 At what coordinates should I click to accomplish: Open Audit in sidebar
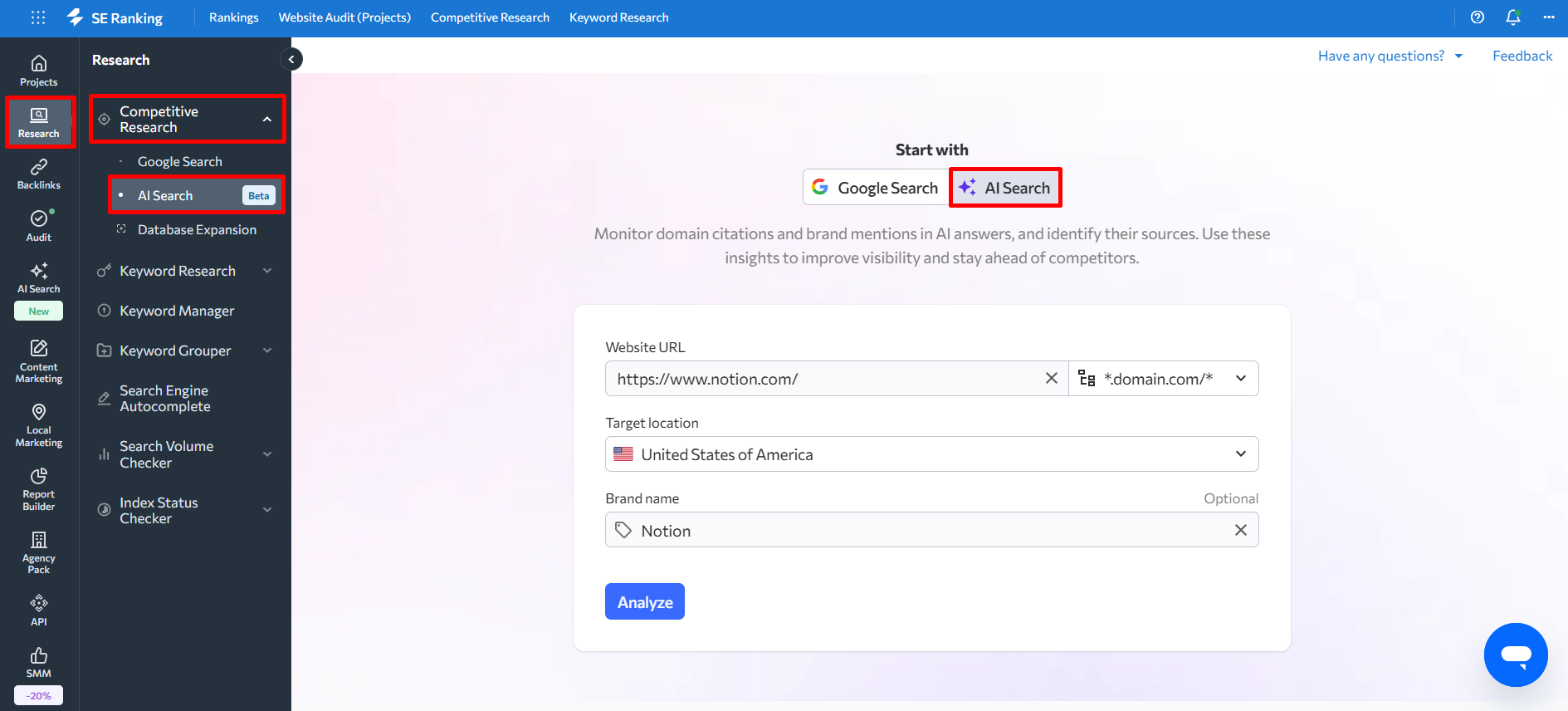tap(39, 226)
